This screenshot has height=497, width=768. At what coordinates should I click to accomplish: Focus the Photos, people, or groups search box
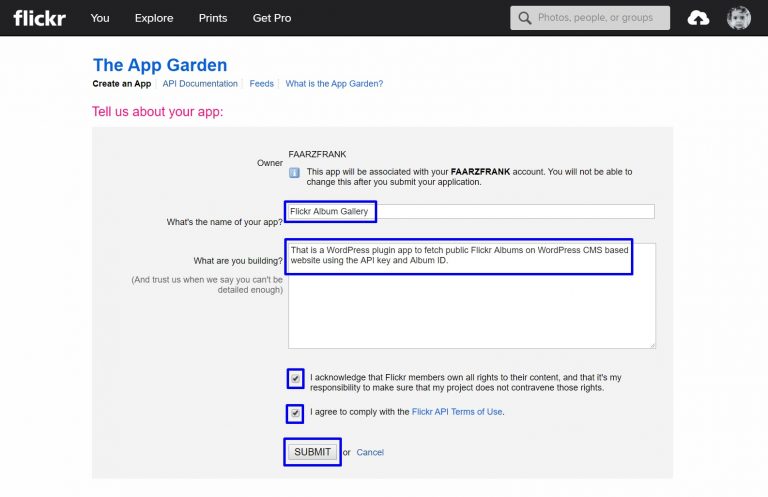click(x=590, y=18)
